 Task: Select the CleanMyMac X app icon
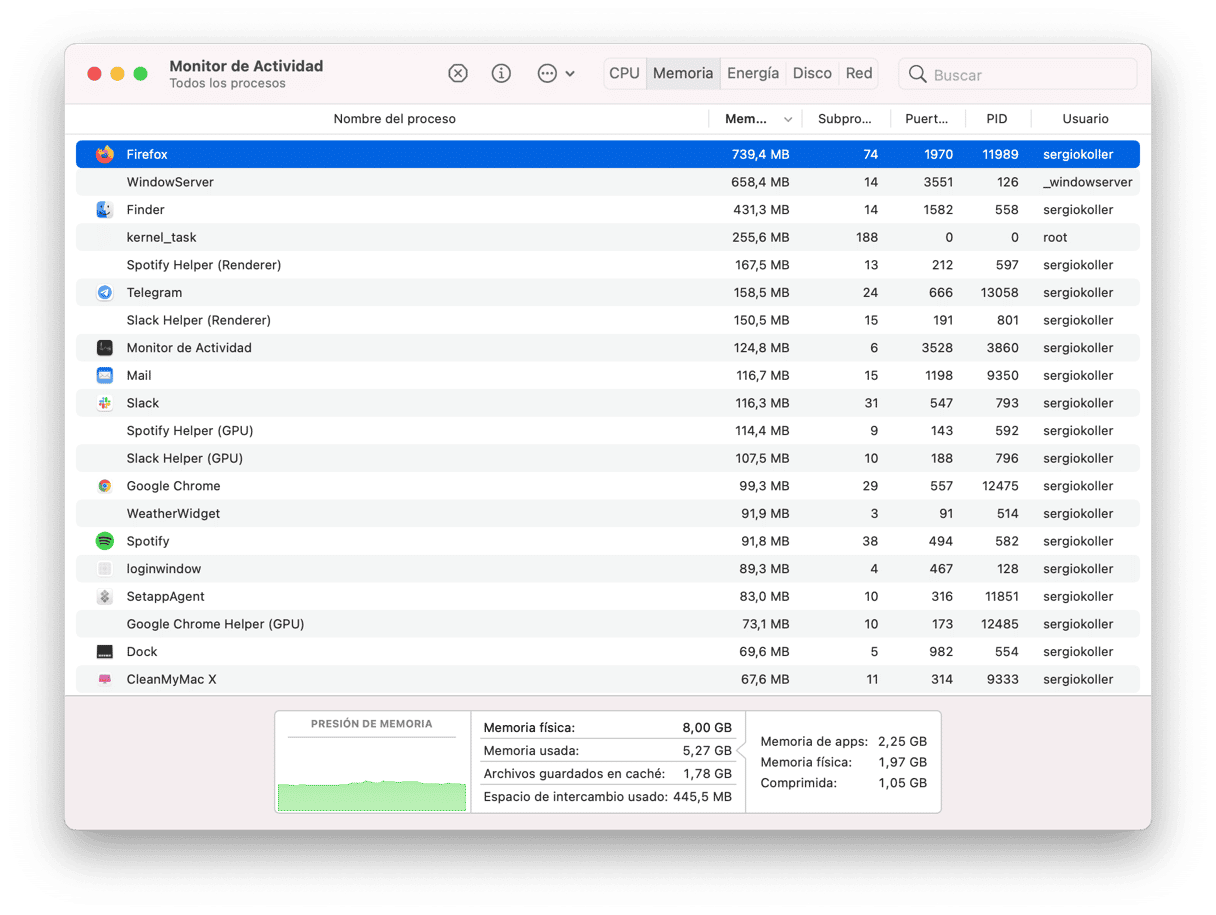105,680
